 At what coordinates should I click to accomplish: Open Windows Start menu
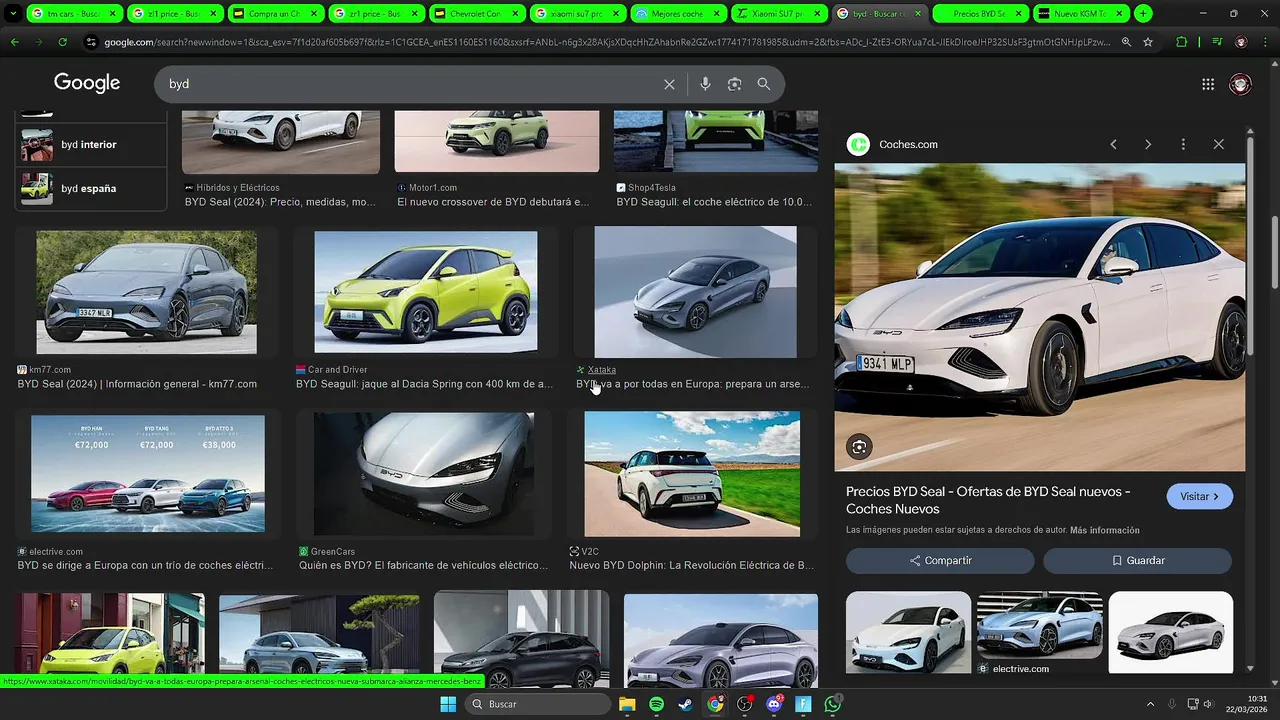coord(447,704)
